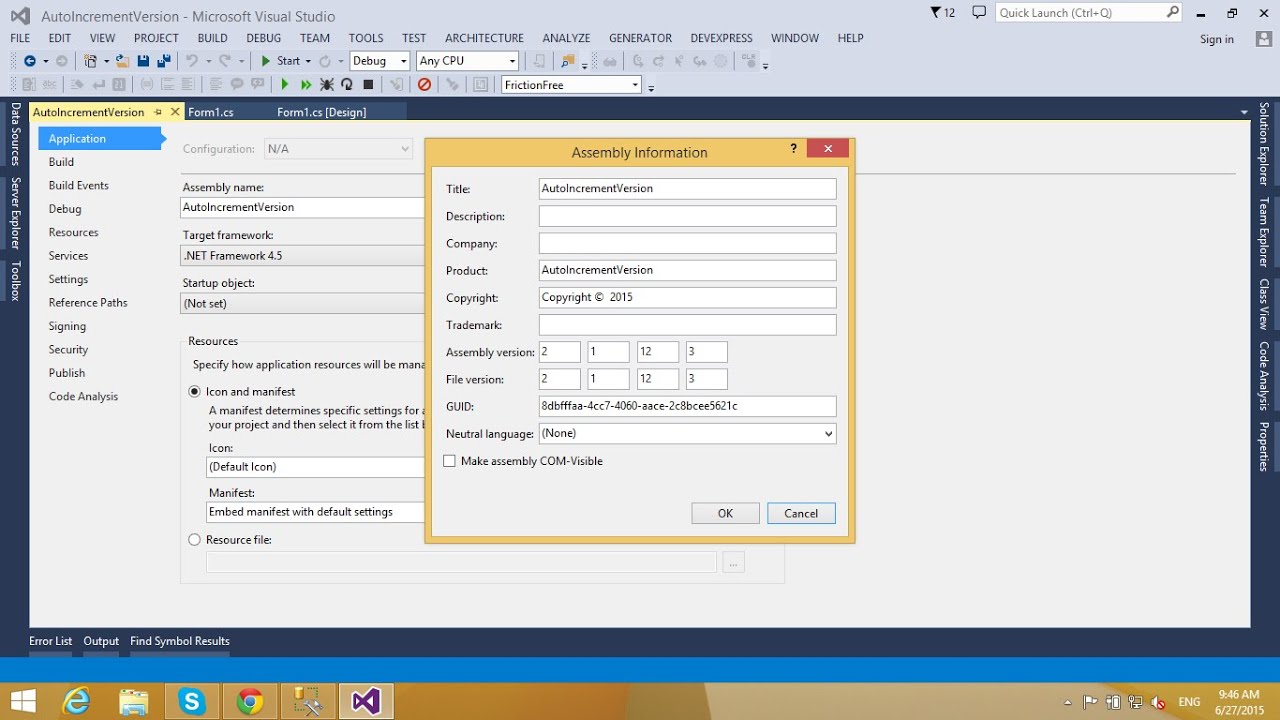Click the circular refresh arrow icon

pos(347,85)
